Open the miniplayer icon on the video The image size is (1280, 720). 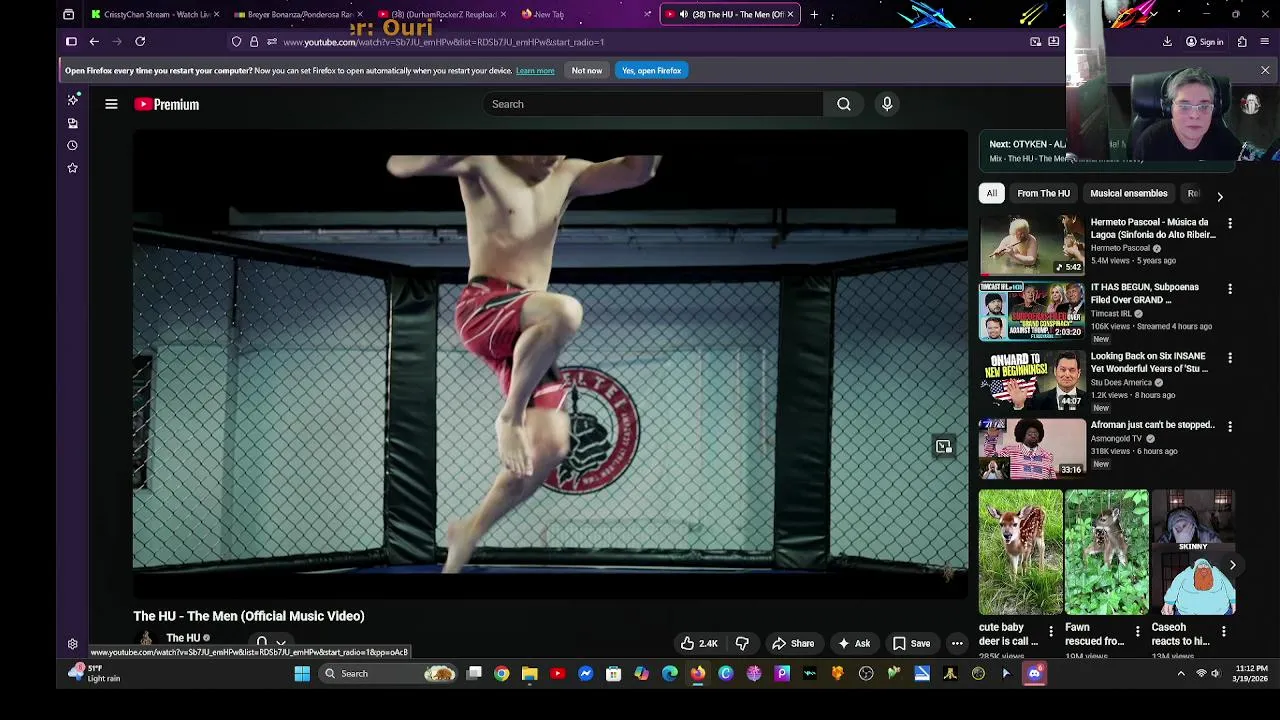click(x=943, y=447)
